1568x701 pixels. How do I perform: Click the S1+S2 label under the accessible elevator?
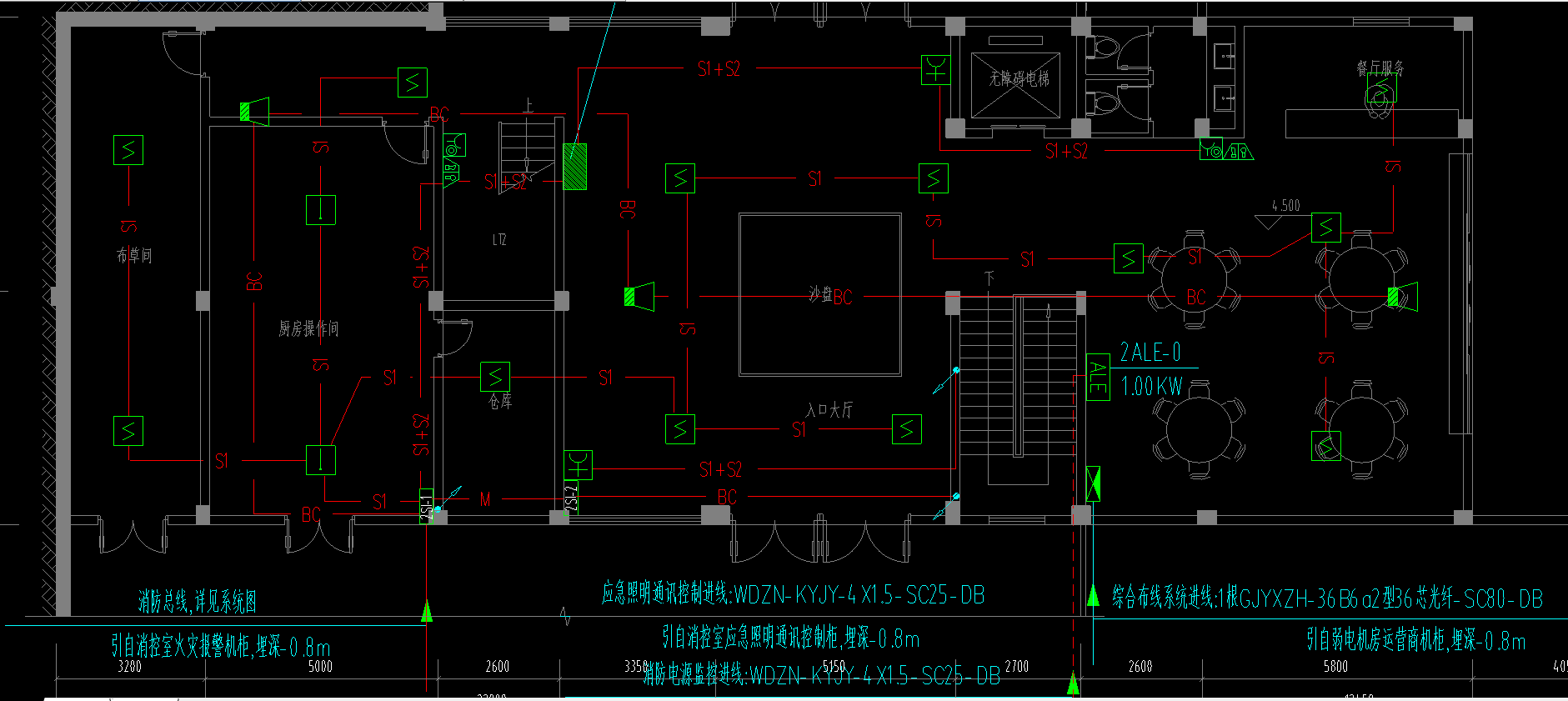point(1066,151)
